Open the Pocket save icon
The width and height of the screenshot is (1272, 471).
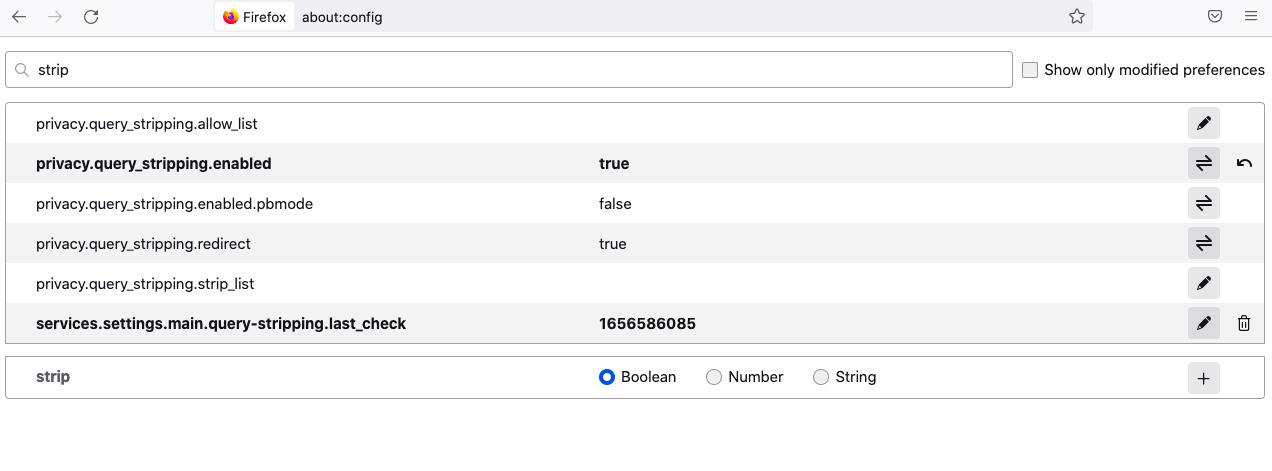pyautogui.click(x=1215, y=16)
